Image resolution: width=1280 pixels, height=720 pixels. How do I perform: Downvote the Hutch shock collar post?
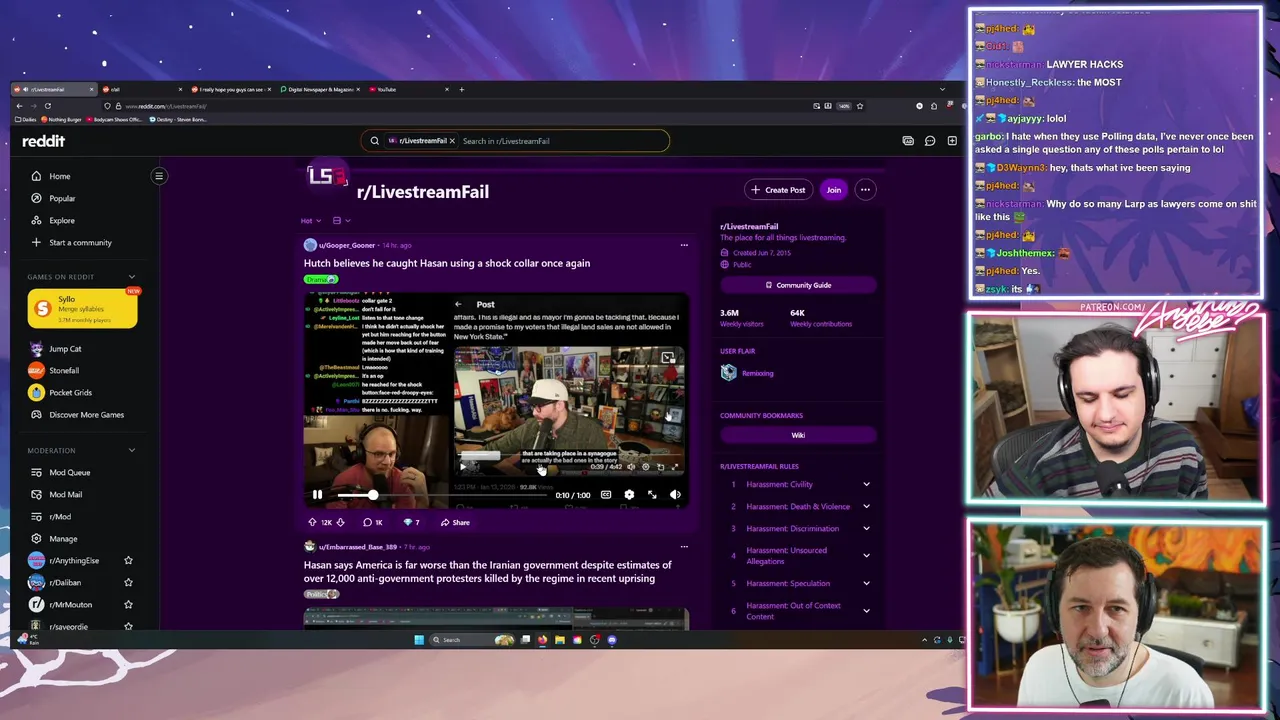pyautogui.click(x=340, y=522)
